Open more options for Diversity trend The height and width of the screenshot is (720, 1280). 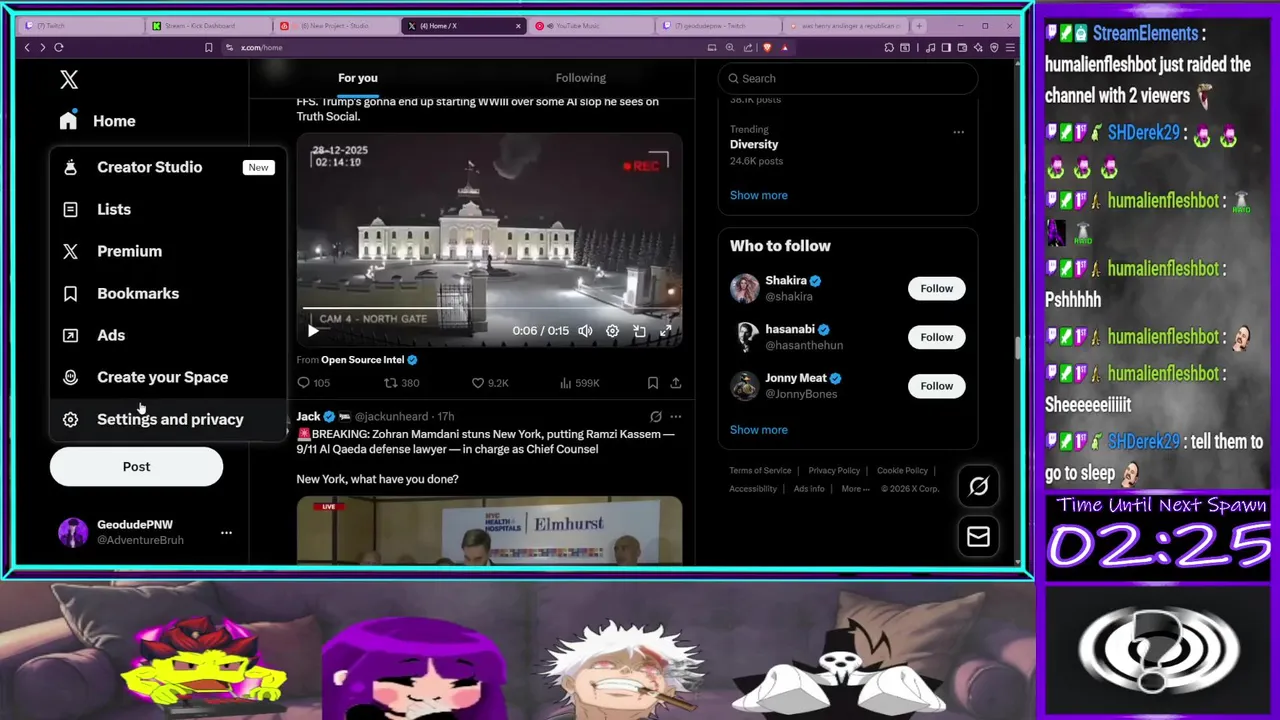click(958, 132)
